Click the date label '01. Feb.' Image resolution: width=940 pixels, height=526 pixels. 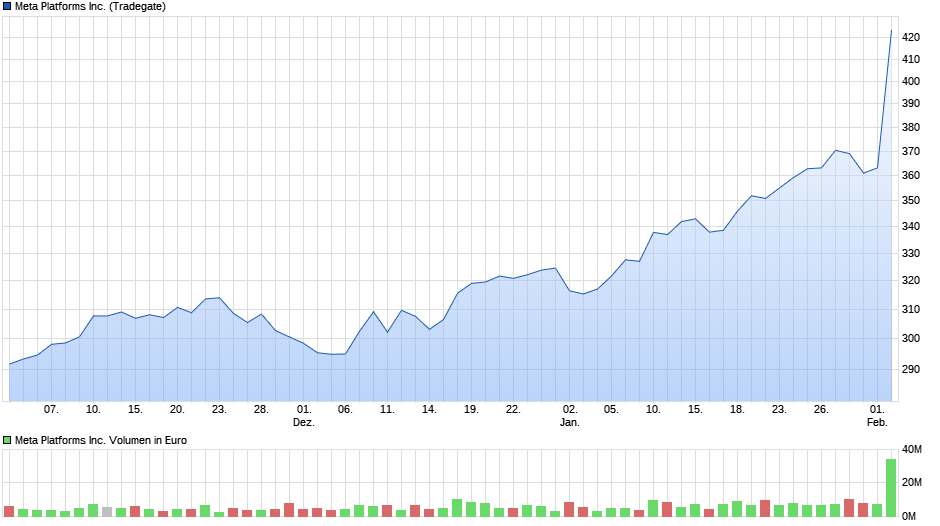877,416
